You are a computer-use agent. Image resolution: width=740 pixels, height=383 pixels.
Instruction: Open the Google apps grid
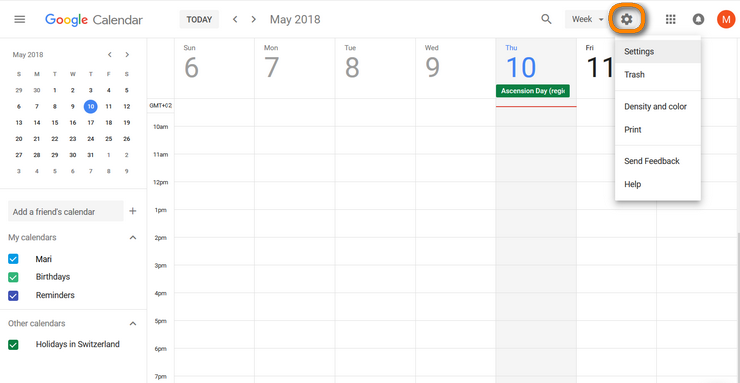click(670, 19)
